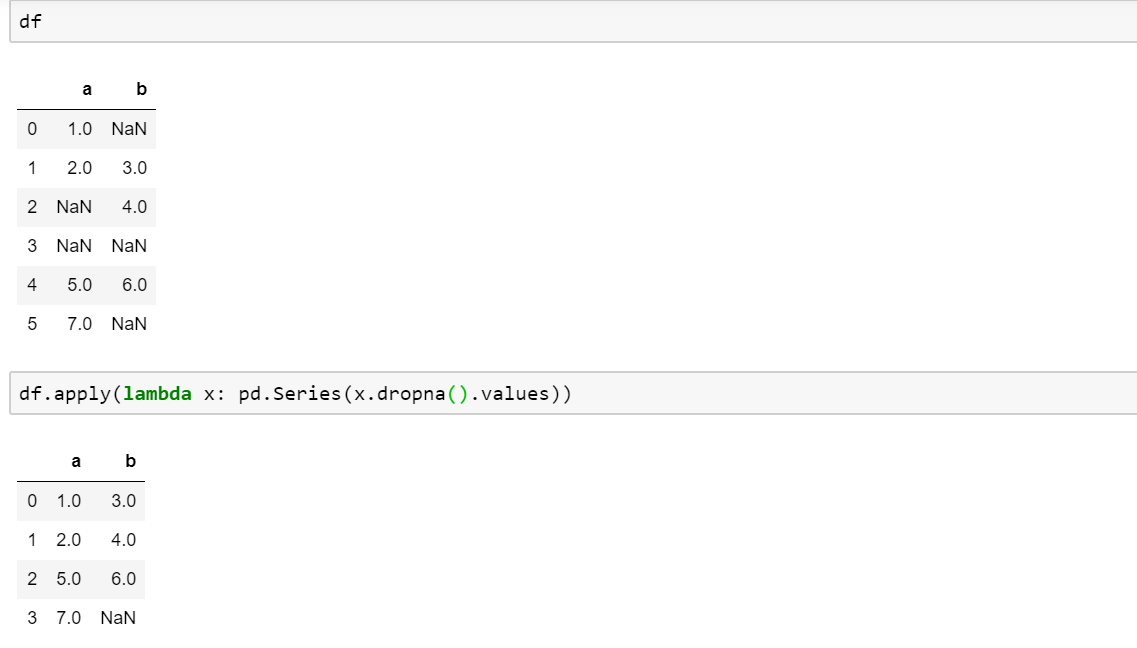
Task: Click the value 2.0 in first table row 1
Action: [x=80, y=168]
